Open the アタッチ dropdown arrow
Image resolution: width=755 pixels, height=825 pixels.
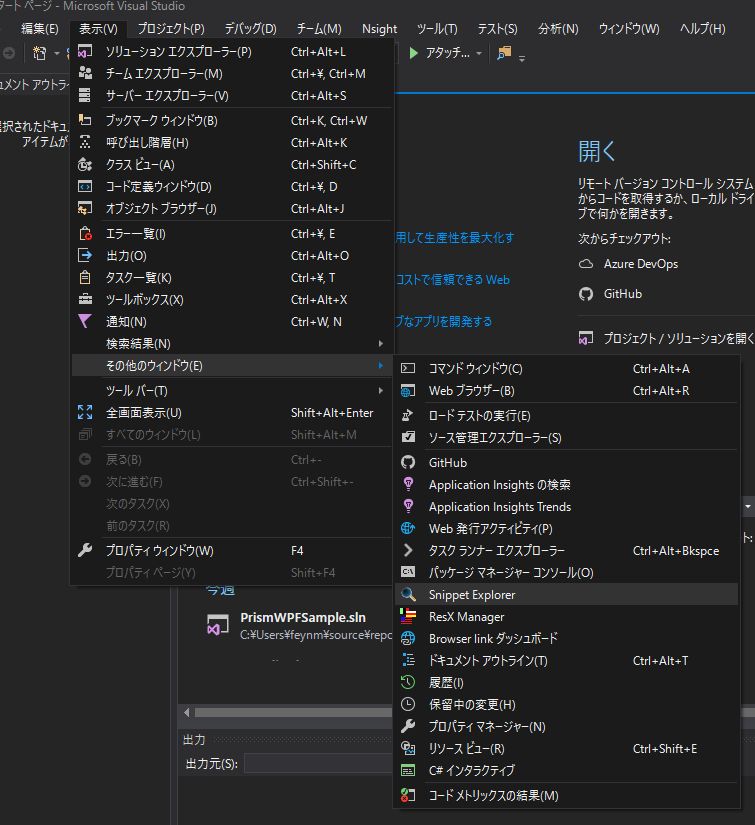(x=479, y=53)
